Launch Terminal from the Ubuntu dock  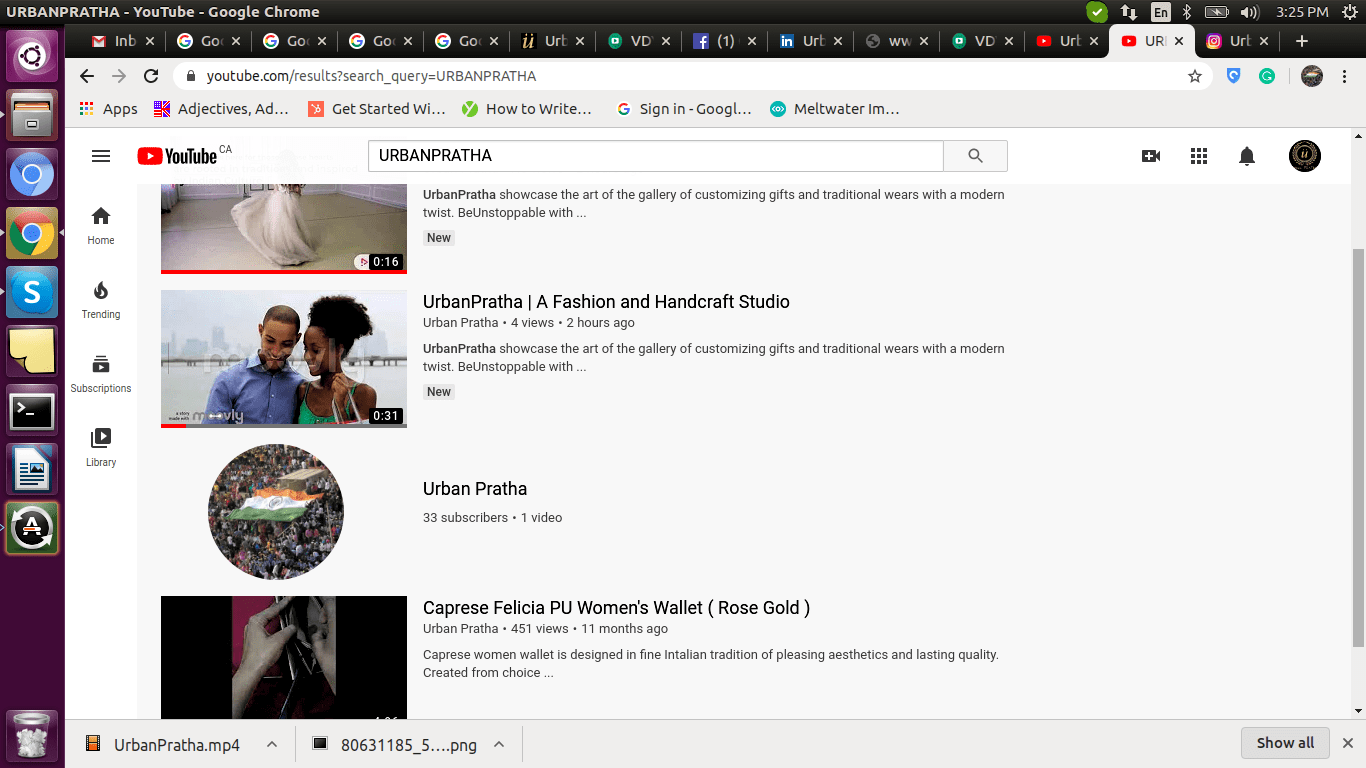click(x=32, y=410)
